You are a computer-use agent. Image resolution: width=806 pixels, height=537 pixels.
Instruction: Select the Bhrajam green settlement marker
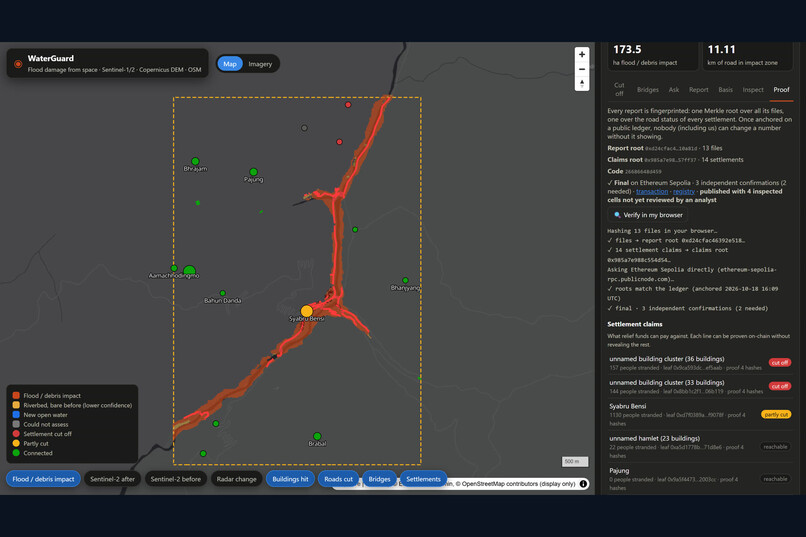point(195,161)
